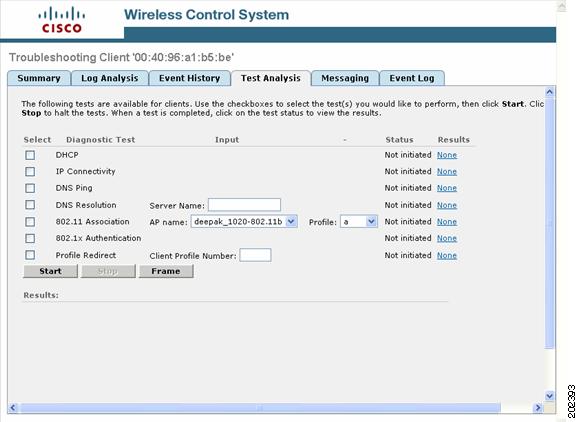Screen dimensions: 578x422
Task: View DNS Resolution None result link
Action: coord(447,205)
